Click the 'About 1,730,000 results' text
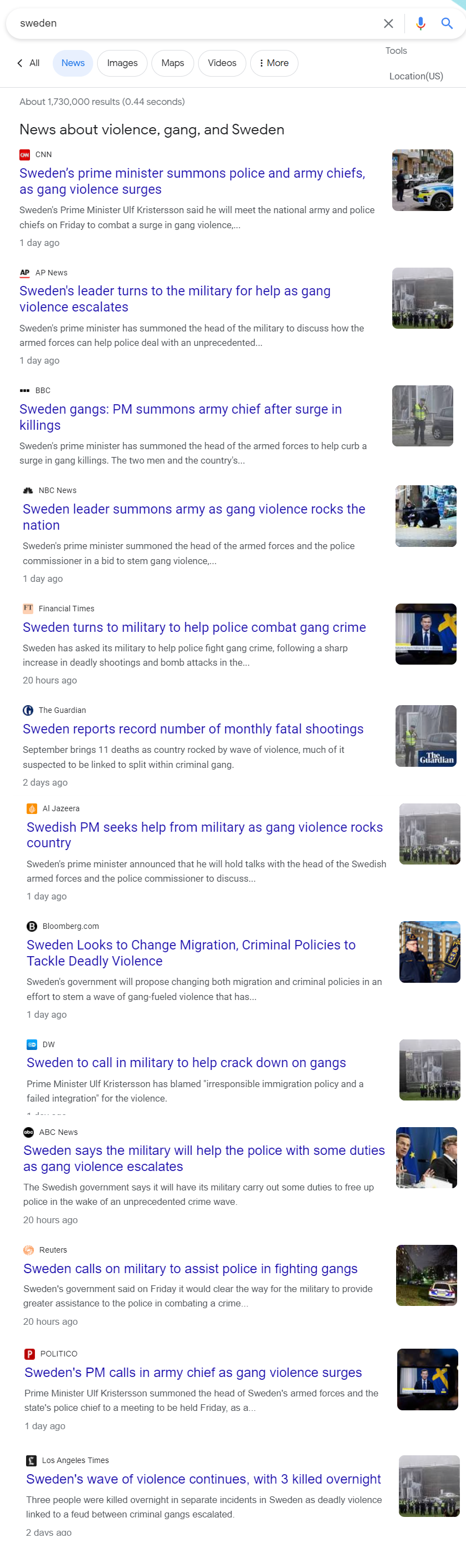The height and width of the screenshot is (1568, 466). pyautogui.click(x=102, y=102)
